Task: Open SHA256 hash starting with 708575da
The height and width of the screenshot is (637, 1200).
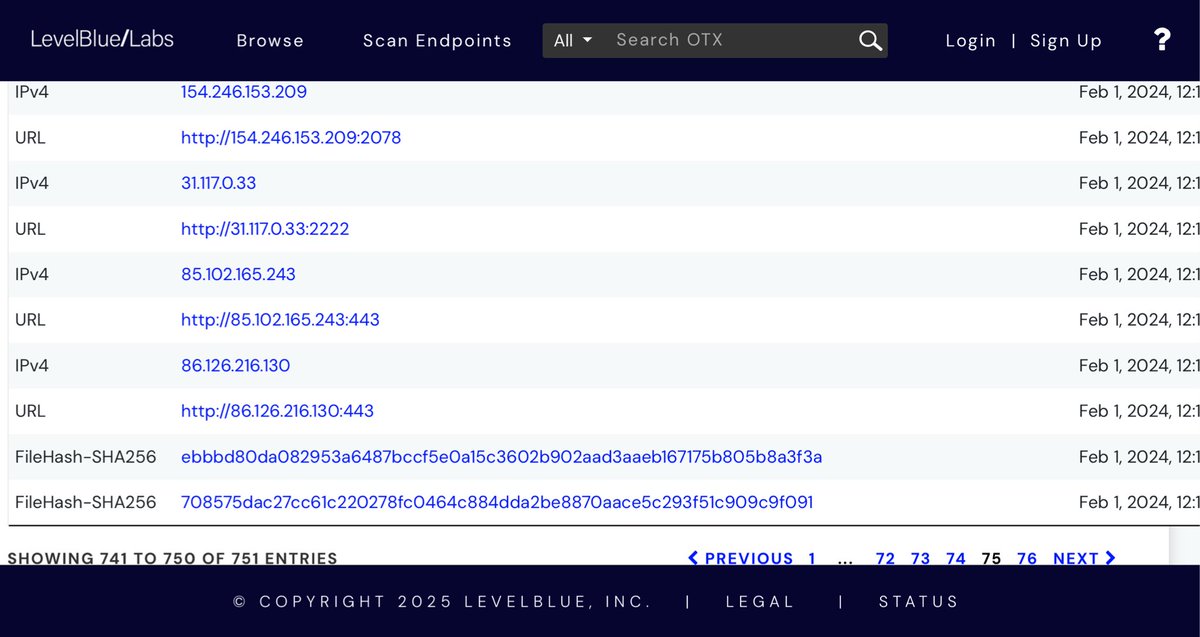Action: point(497,502)
